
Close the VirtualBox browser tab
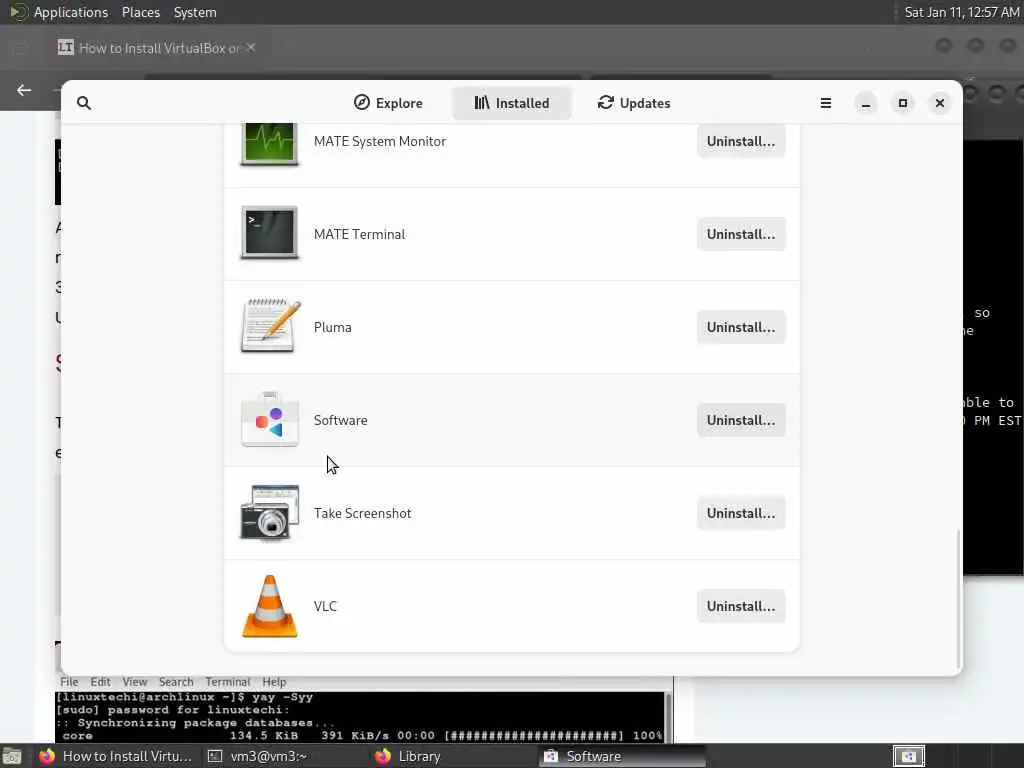tap(251, 47)
